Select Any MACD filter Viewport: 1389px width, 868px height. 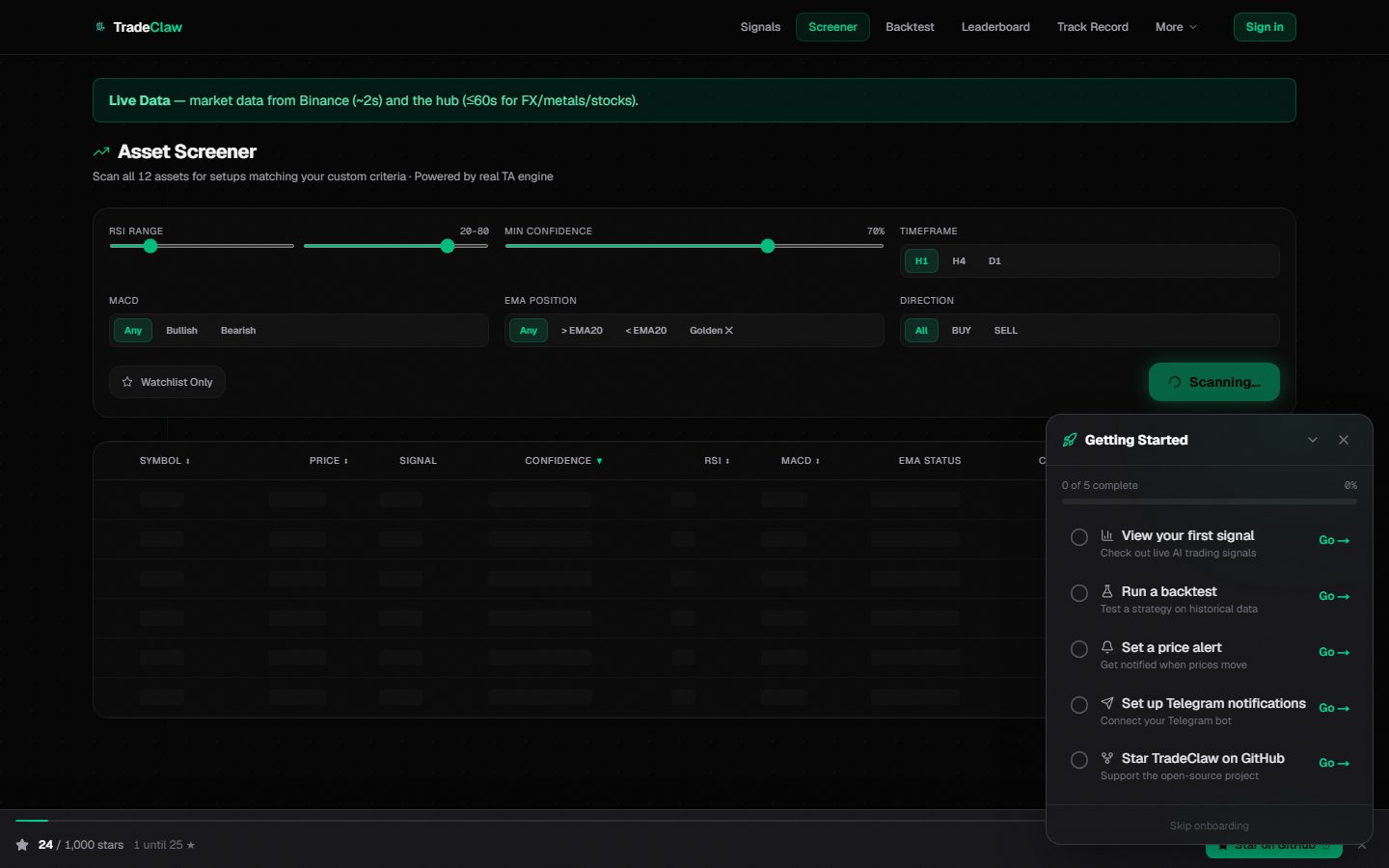point(133,331)
